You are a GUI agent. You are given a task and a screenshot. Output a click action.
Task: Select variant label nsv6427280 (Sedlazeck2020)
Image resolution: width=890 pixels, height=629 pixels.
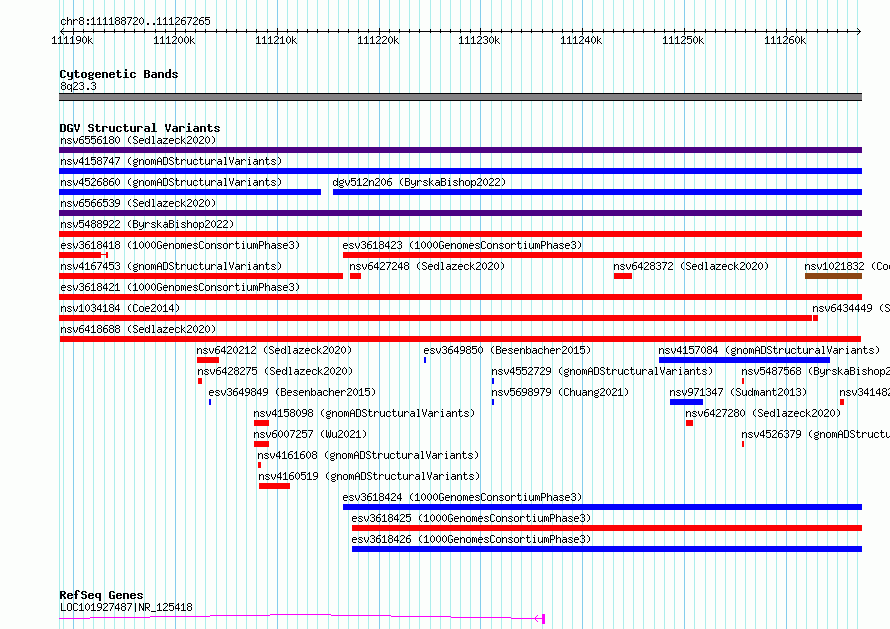pos(763,413)
